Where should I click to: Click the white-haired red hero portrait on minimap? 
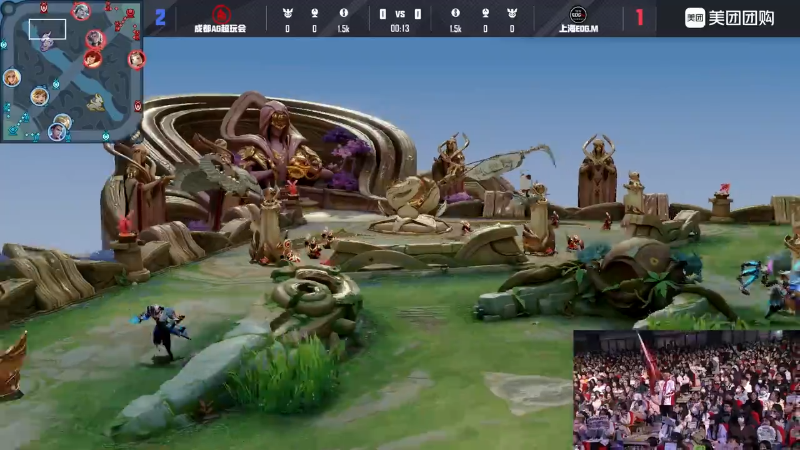tap(81, 11)
